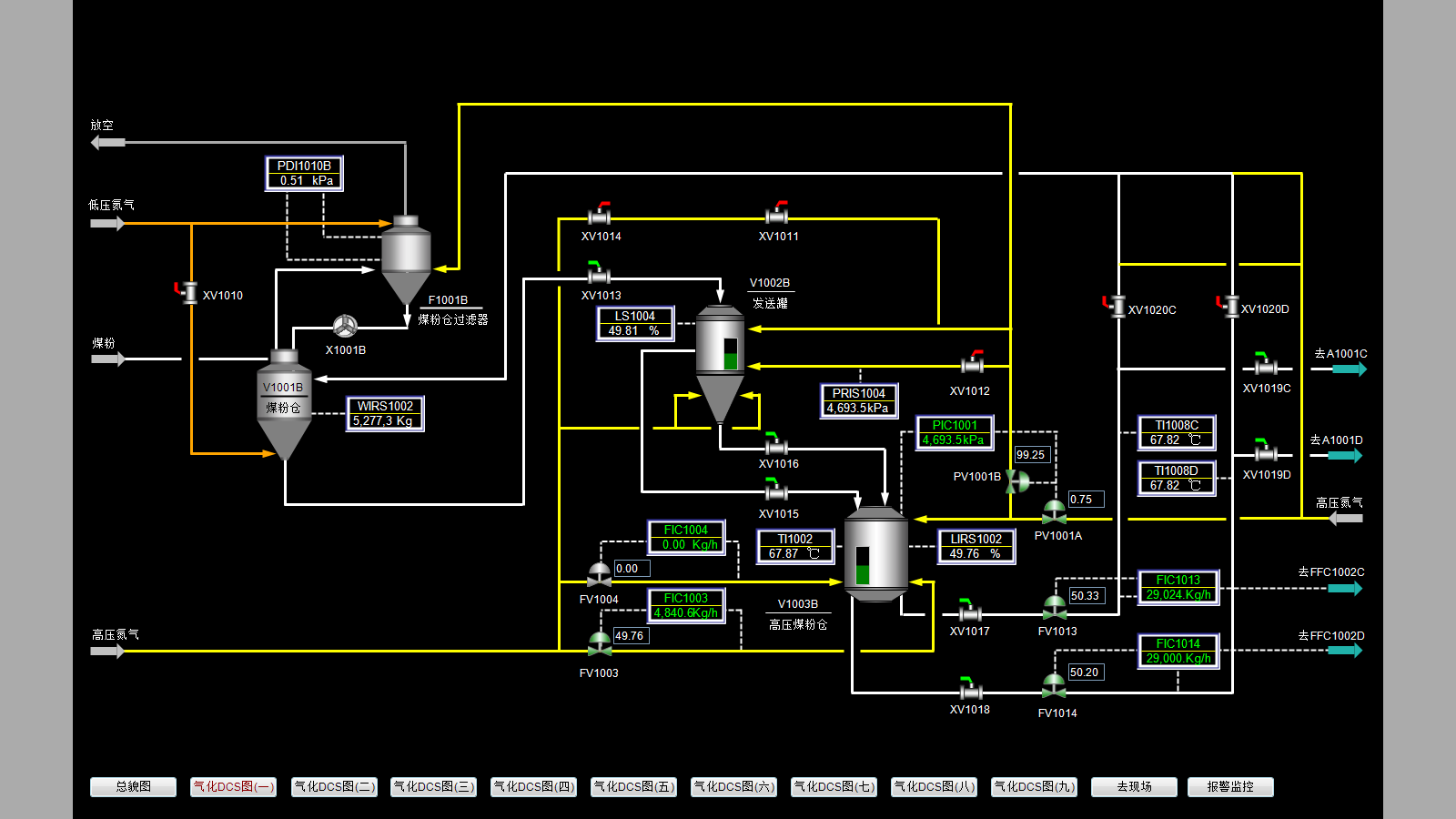The image size is (1456, 819).
Task: Click the FV1004 valve opening value field
Action: pos(632,569)
